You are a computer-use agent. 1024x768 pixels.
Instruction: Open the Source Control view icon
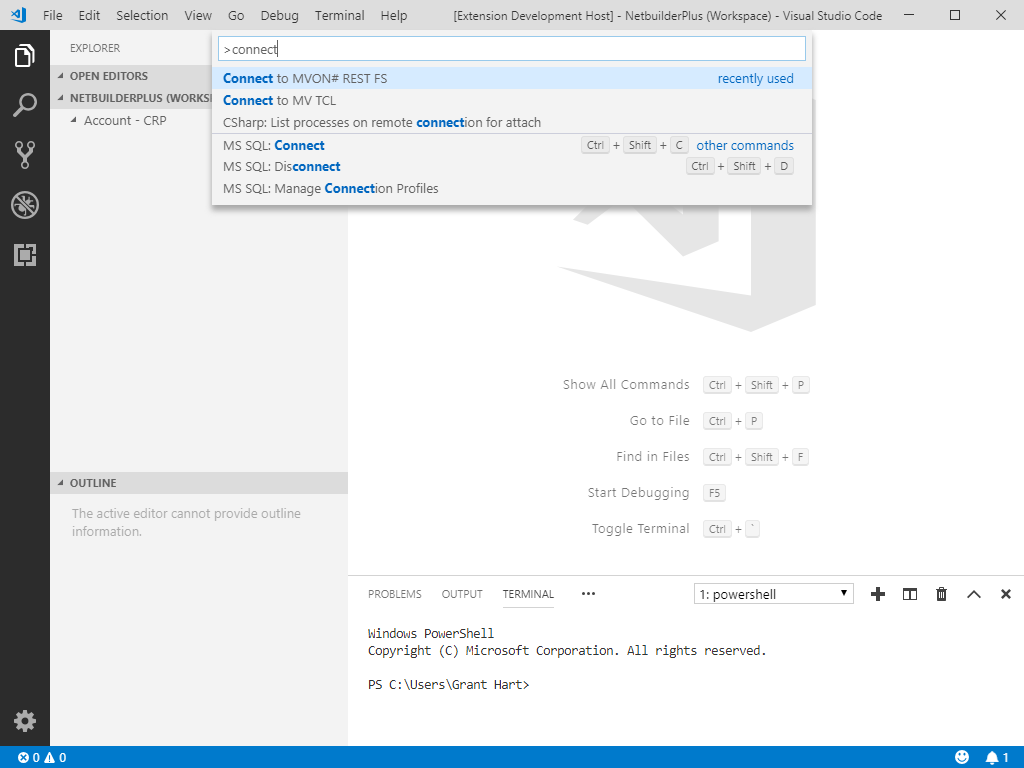[25, 155]
